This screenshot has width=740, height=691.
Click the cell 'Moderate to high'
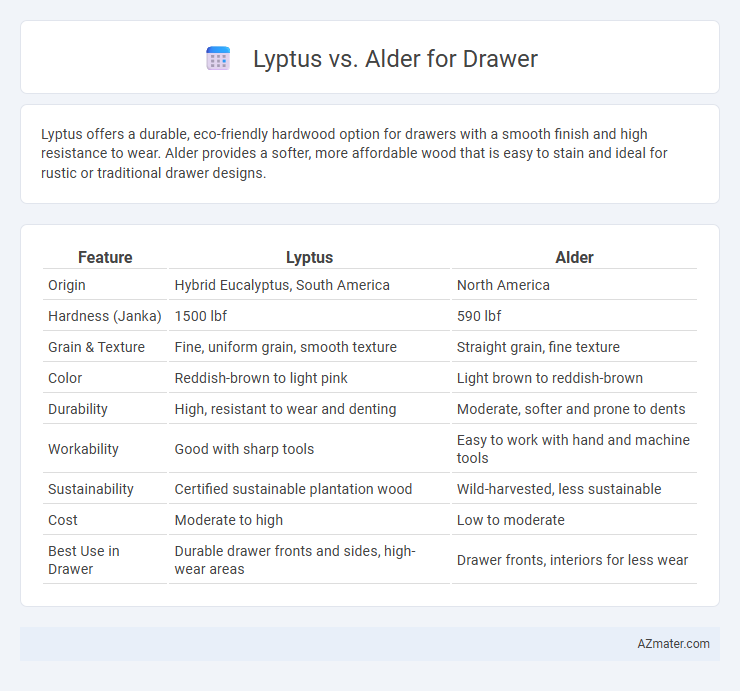(x=229, y=520)
